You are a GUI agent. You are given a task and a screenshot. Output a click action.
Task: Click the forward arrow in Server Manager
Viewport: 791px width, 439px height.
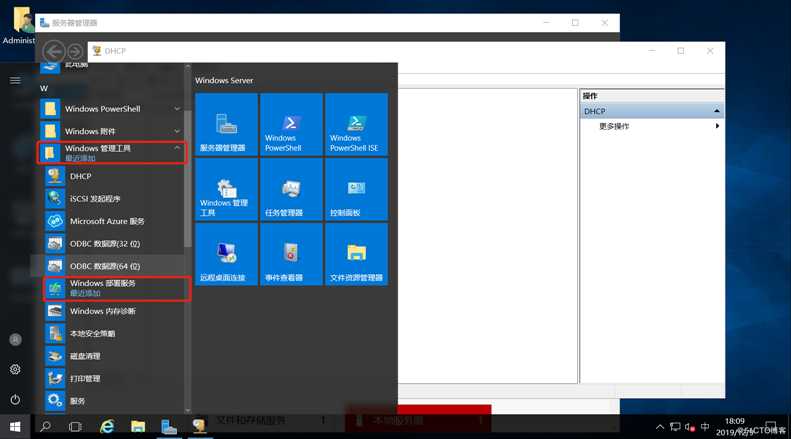(75, 51)
